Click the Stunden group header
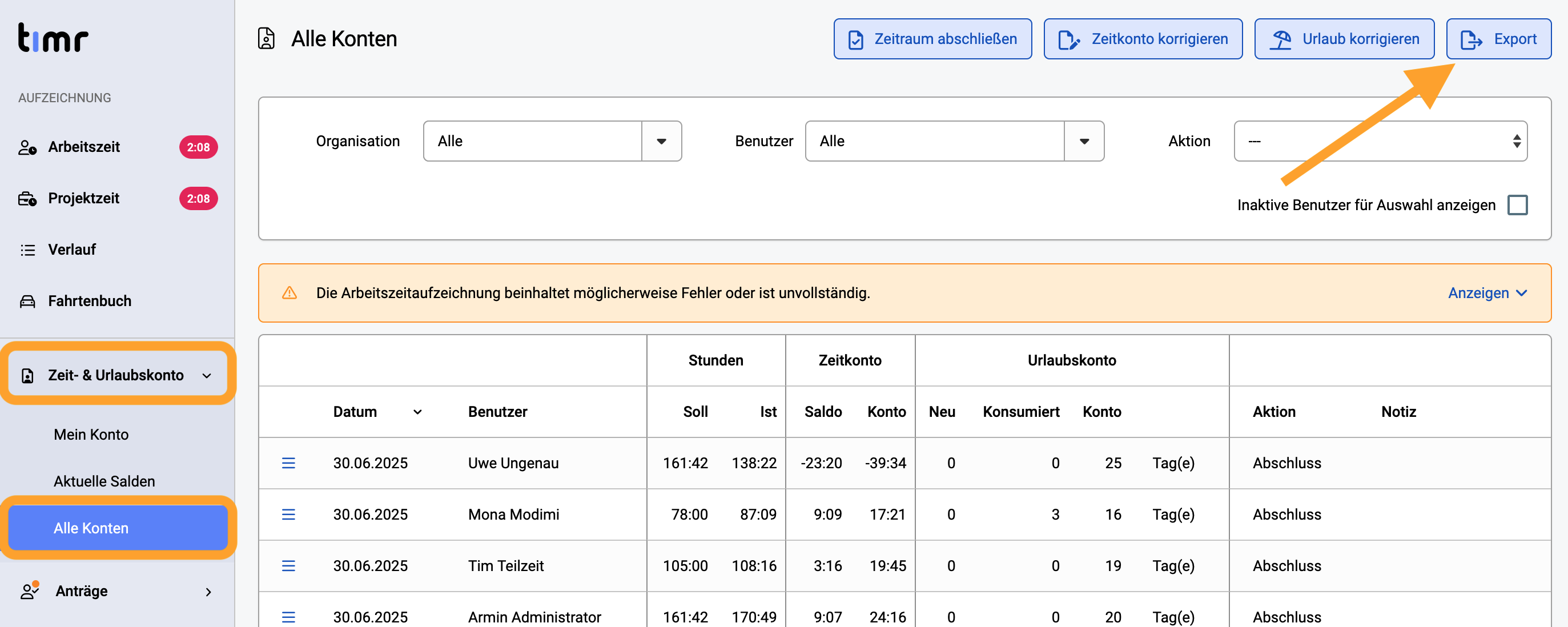Image resolution: width=1568 pixels, height=627 pixels. [716, 360]
